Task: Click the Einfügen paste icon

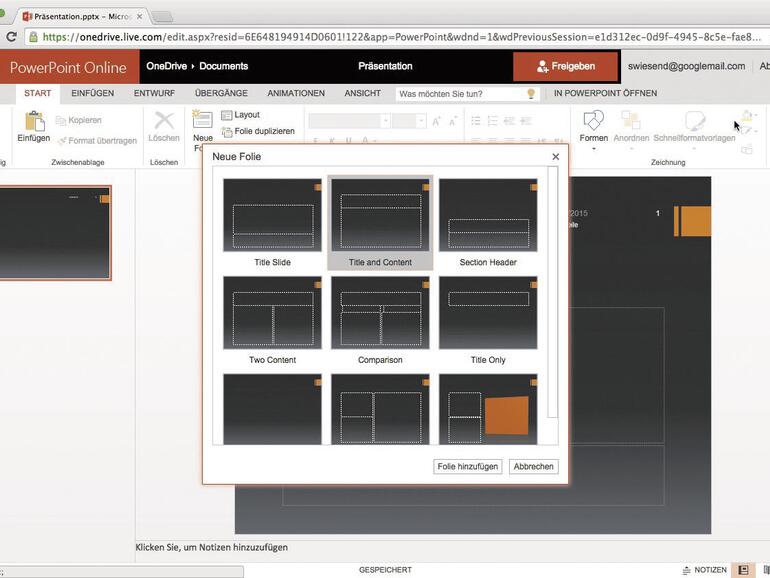Action: (34, 121)
